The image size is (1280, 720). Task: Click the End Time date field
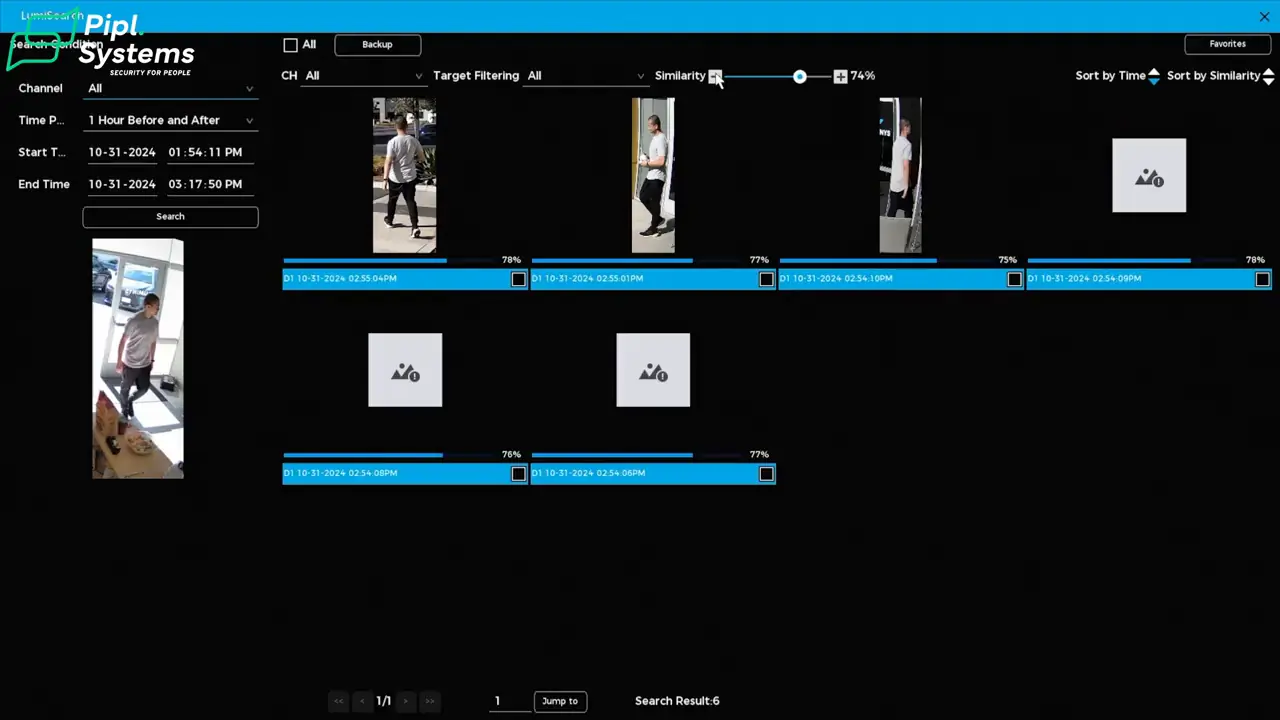click(122, 184)
